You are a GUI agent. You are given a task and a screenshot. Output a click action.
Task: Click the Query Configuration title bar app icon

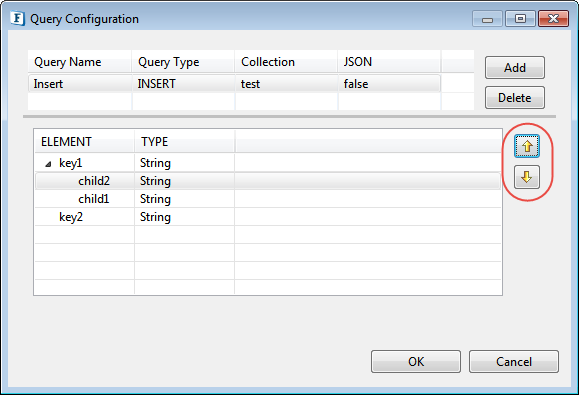(x=17, y=18)
